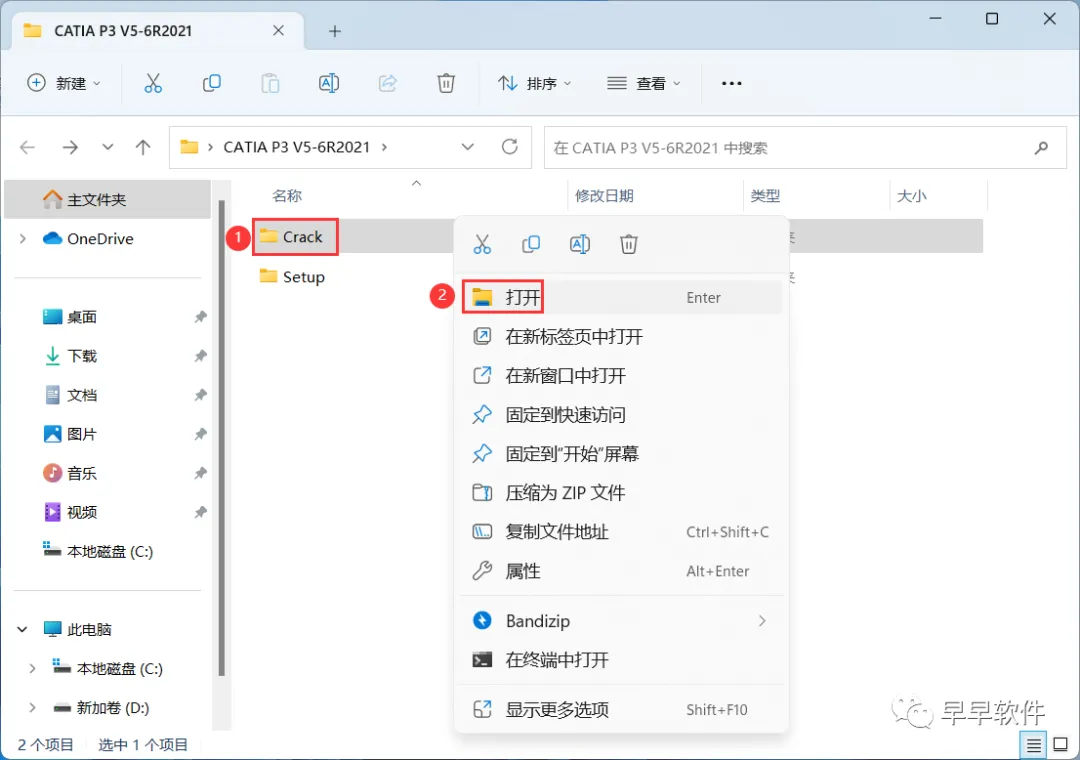Click the Share icon in the toolbar

coord(388,83)
